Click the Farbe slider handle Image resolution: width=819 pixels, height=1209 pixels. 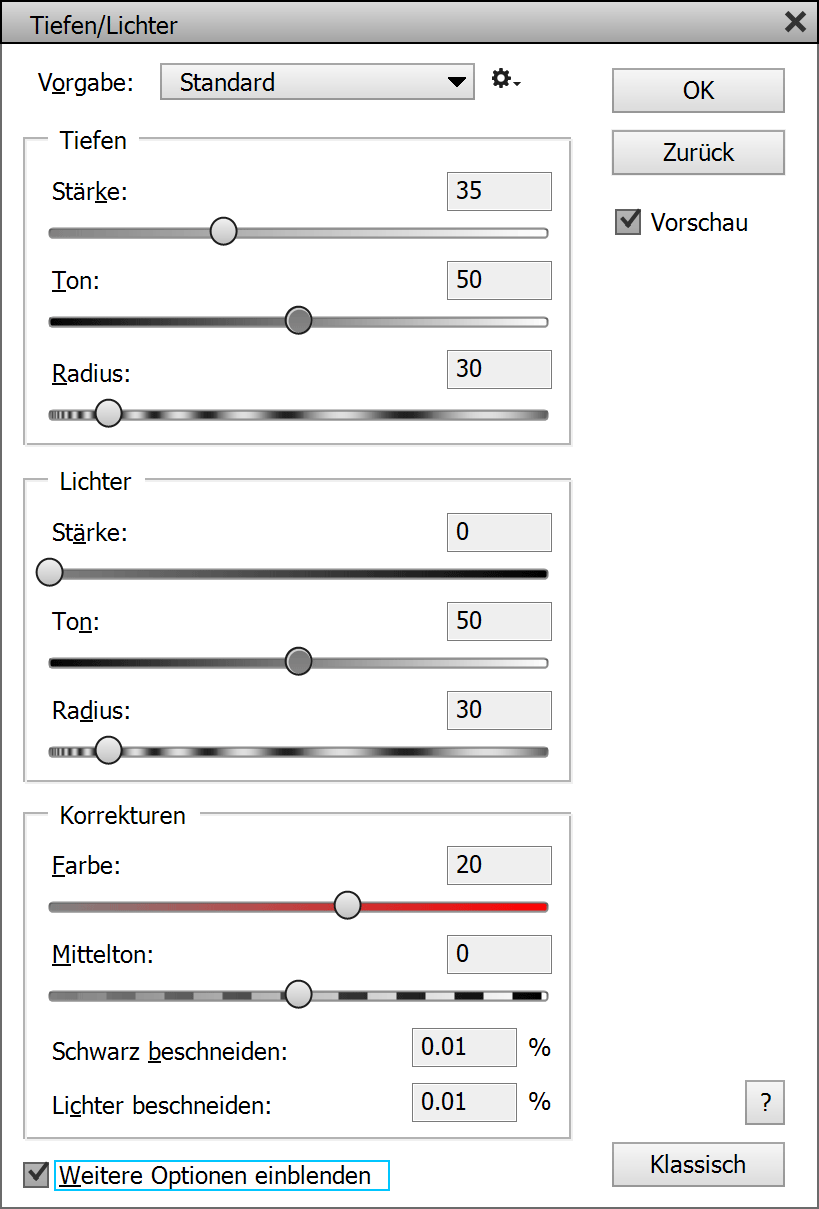pos(347,905)
